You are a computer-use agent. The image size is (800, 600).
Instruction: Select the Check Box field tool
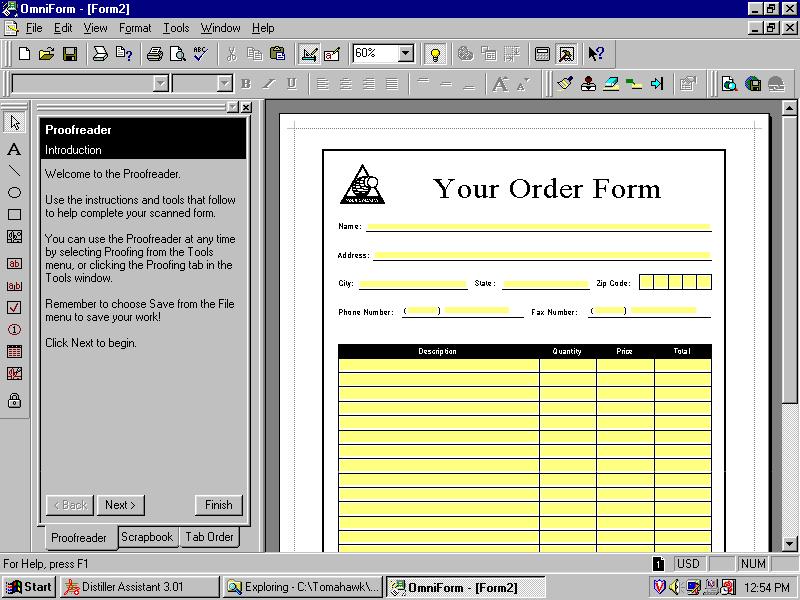[14, 308]
